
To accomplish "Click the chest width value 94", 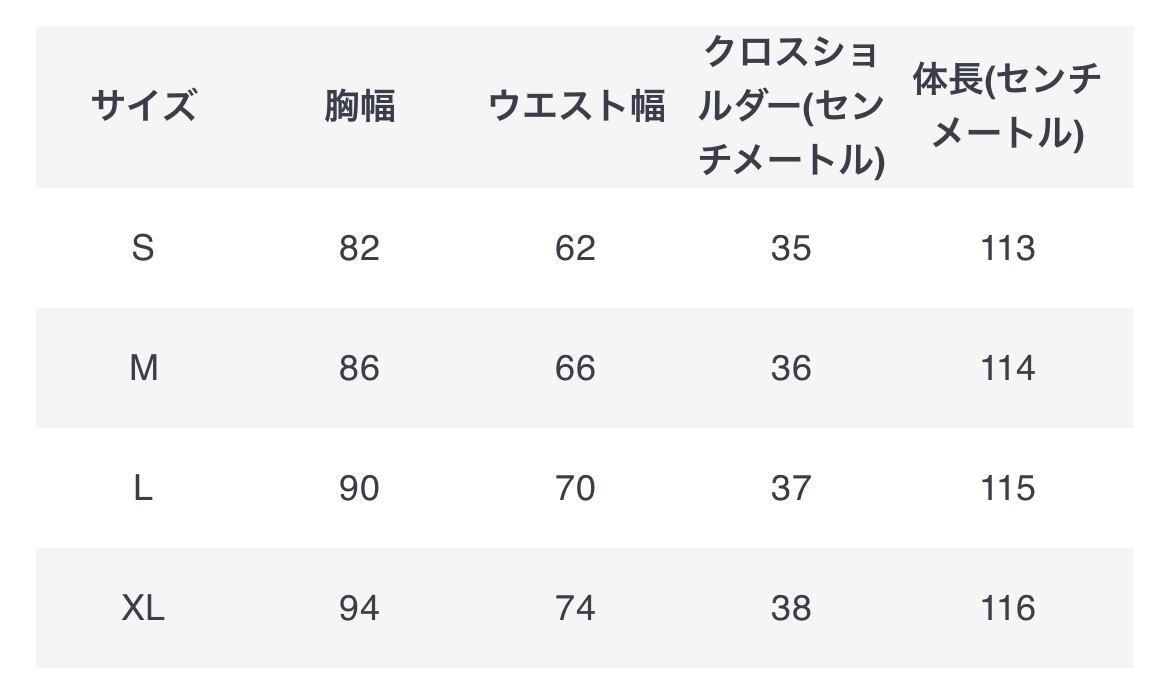I will (x=359, y=608).
